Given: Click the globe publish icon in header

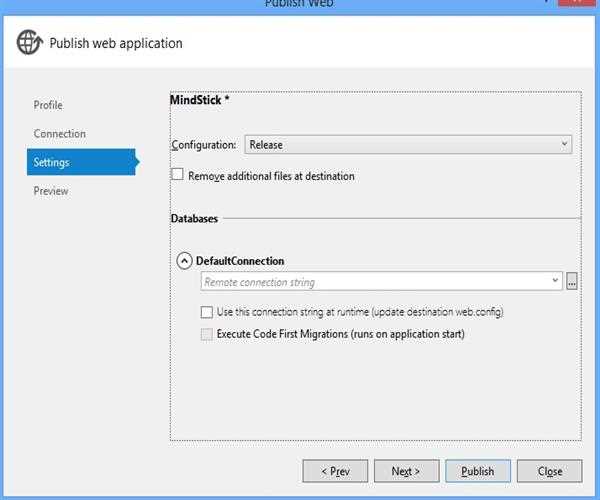Looking at the screenshot, I should [30, 43].
